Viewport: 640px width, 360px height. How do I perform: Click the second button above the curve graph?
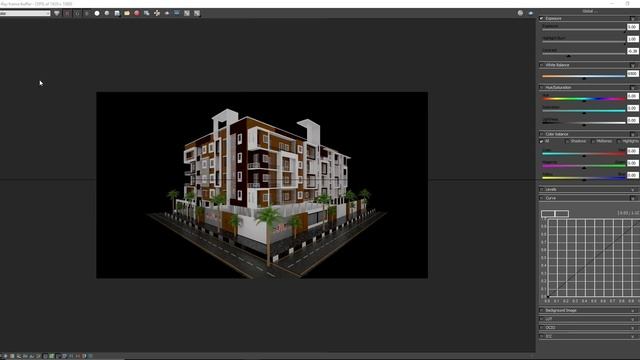pos(562,213)
